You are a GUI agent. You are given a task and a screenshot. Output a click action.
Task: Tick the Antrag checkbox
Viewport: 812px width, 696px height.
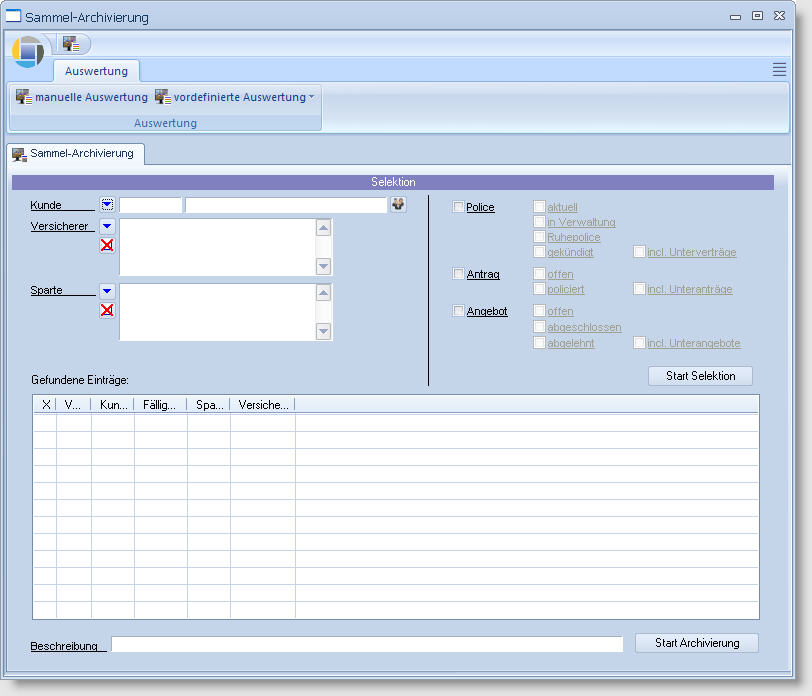459,274
